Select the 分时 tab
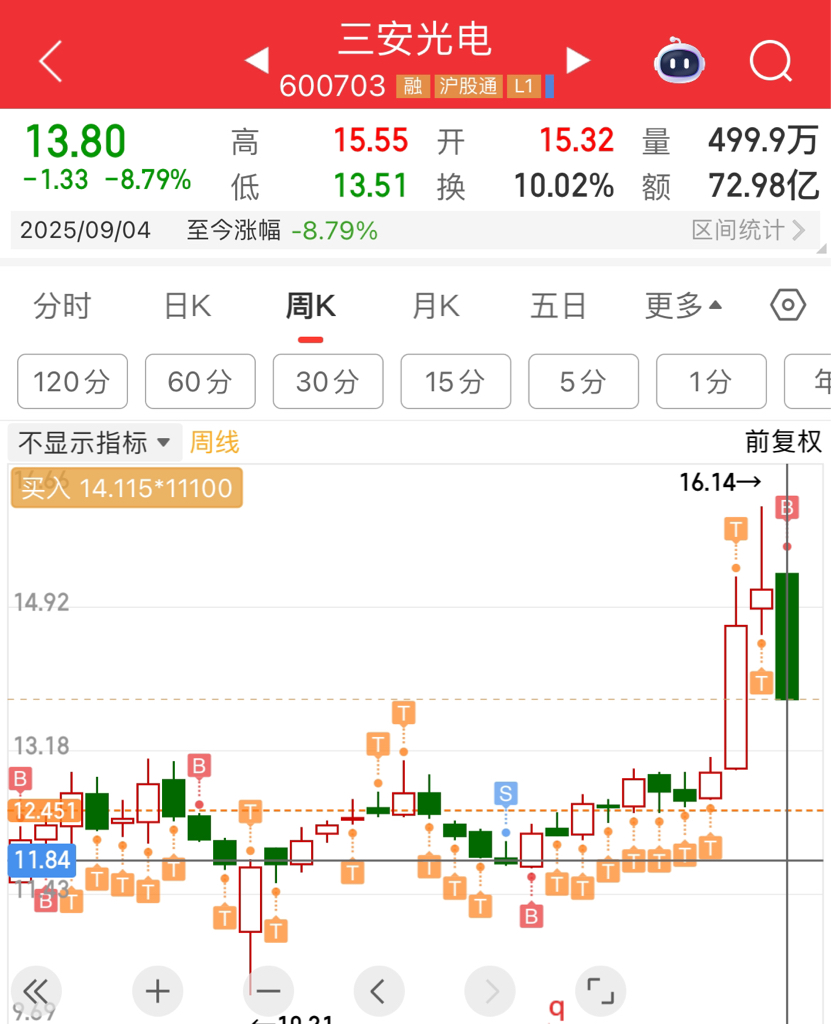This screenshot has height=1024, width=831. pyautogui.click(x=63, y=306)
